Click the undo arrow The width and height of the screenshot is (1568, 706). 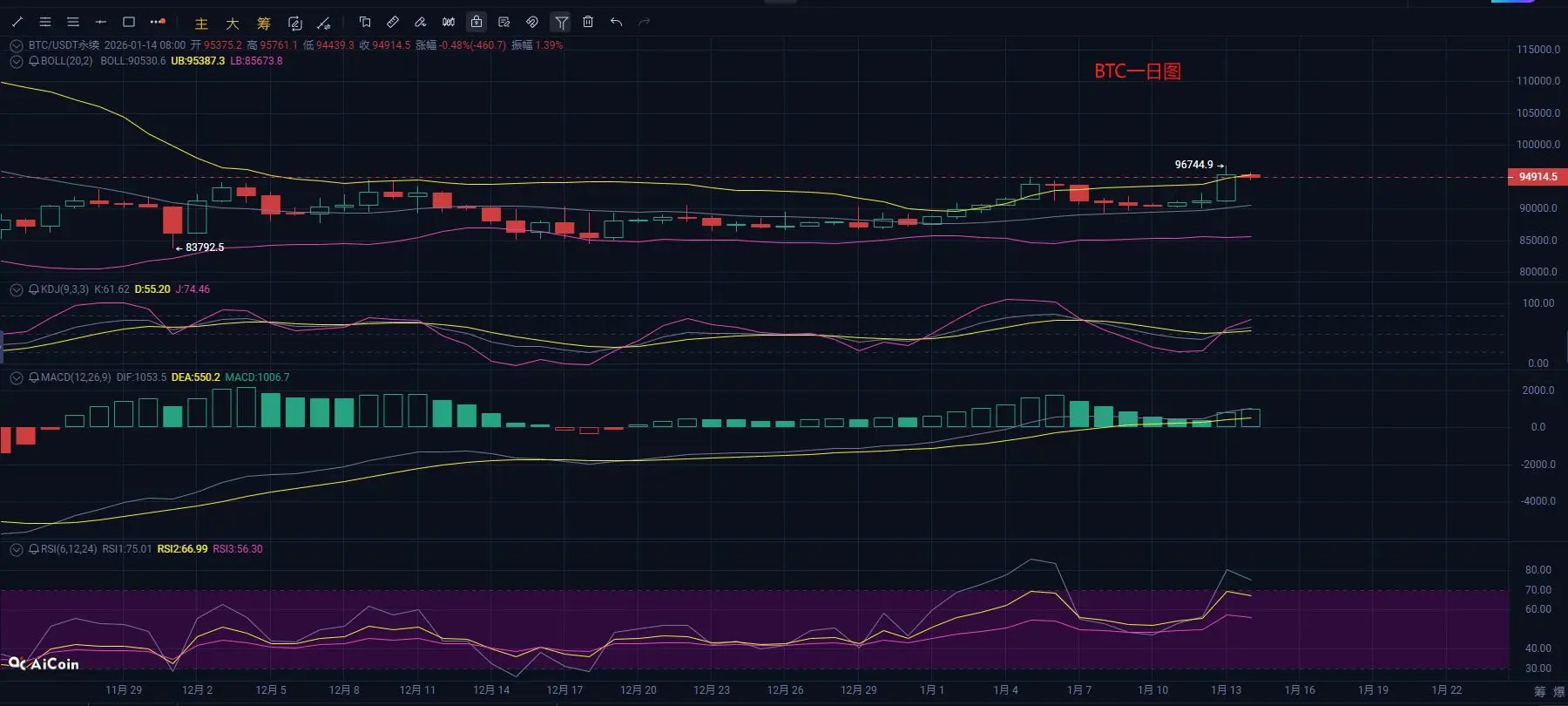pos(617,22)
